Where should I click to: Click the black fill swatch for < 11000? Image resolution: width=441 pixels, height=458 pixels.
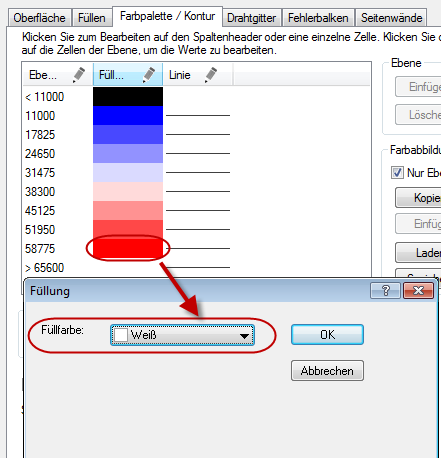[x=128, y=97]
